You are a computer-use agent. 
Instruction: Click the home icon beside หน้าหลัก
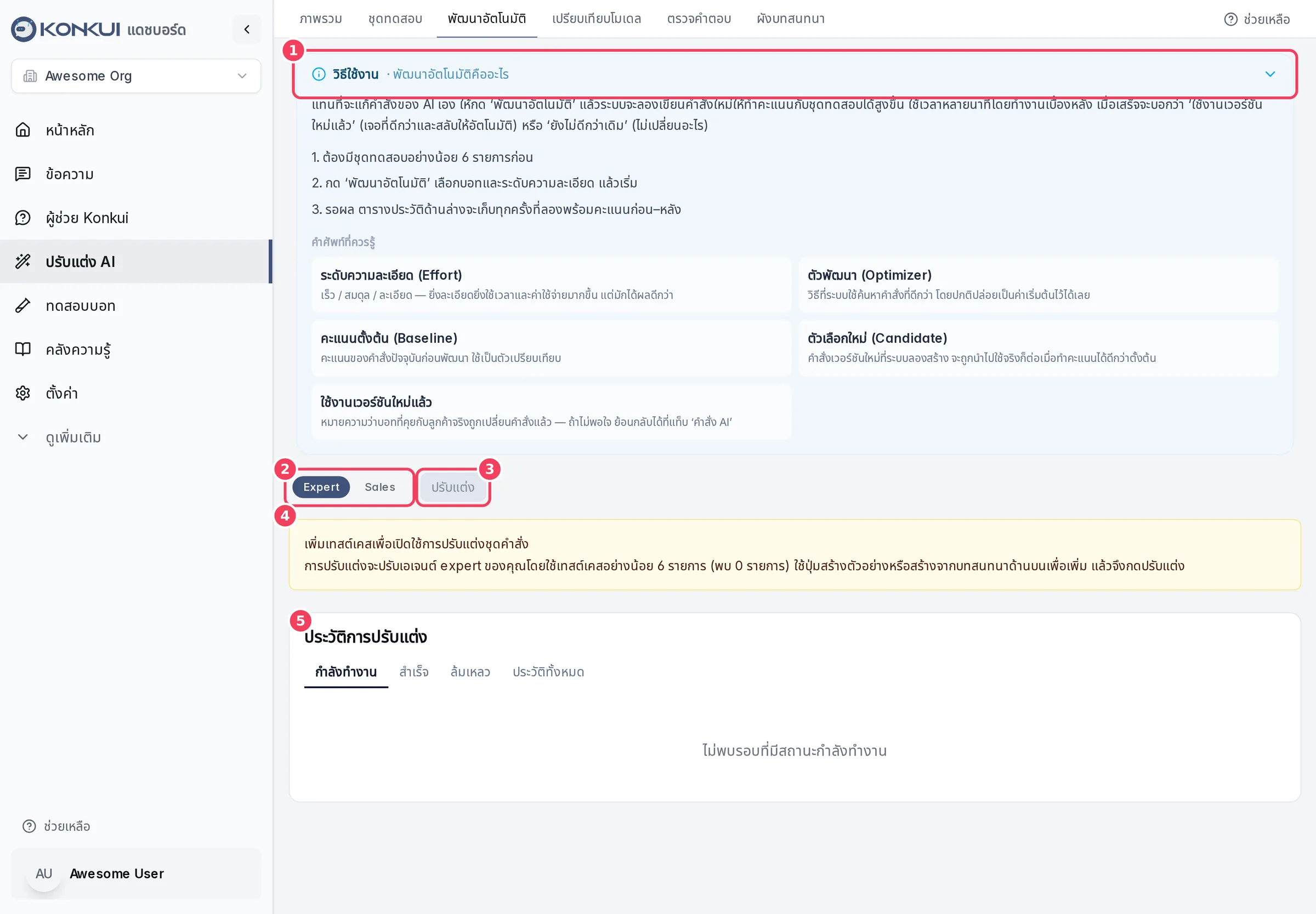(x=23, y=130)
